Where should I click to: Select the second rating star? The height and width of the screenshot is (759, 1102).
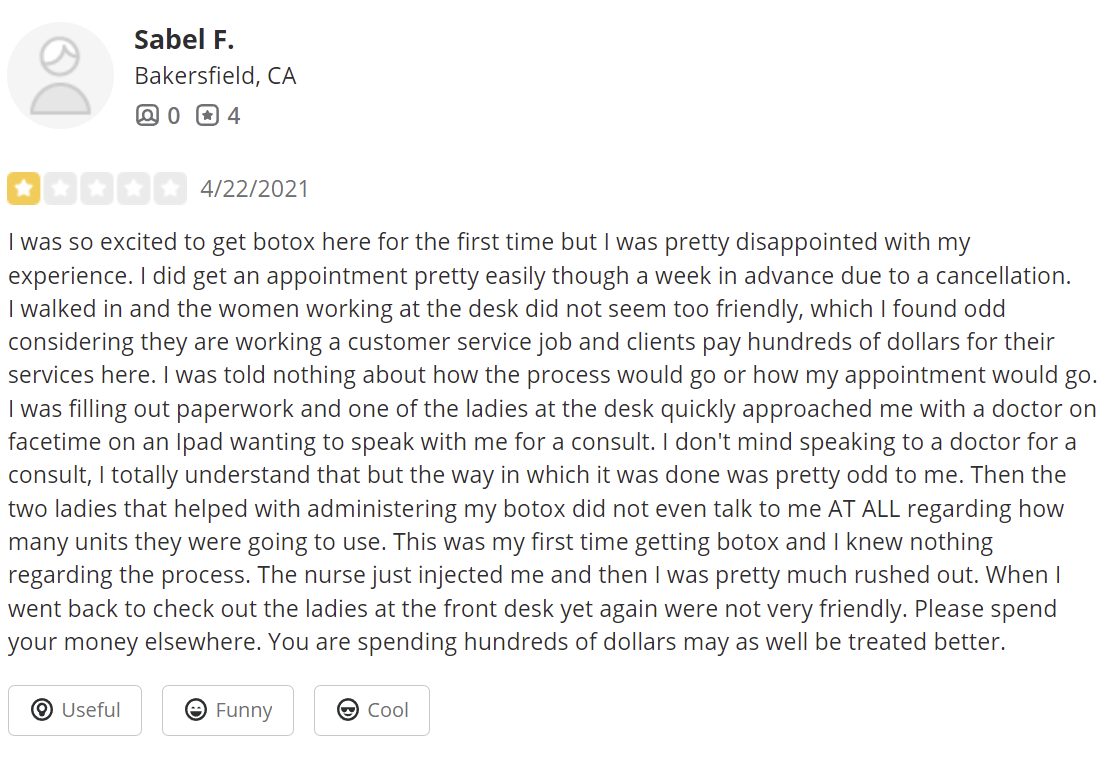point(60,188)
